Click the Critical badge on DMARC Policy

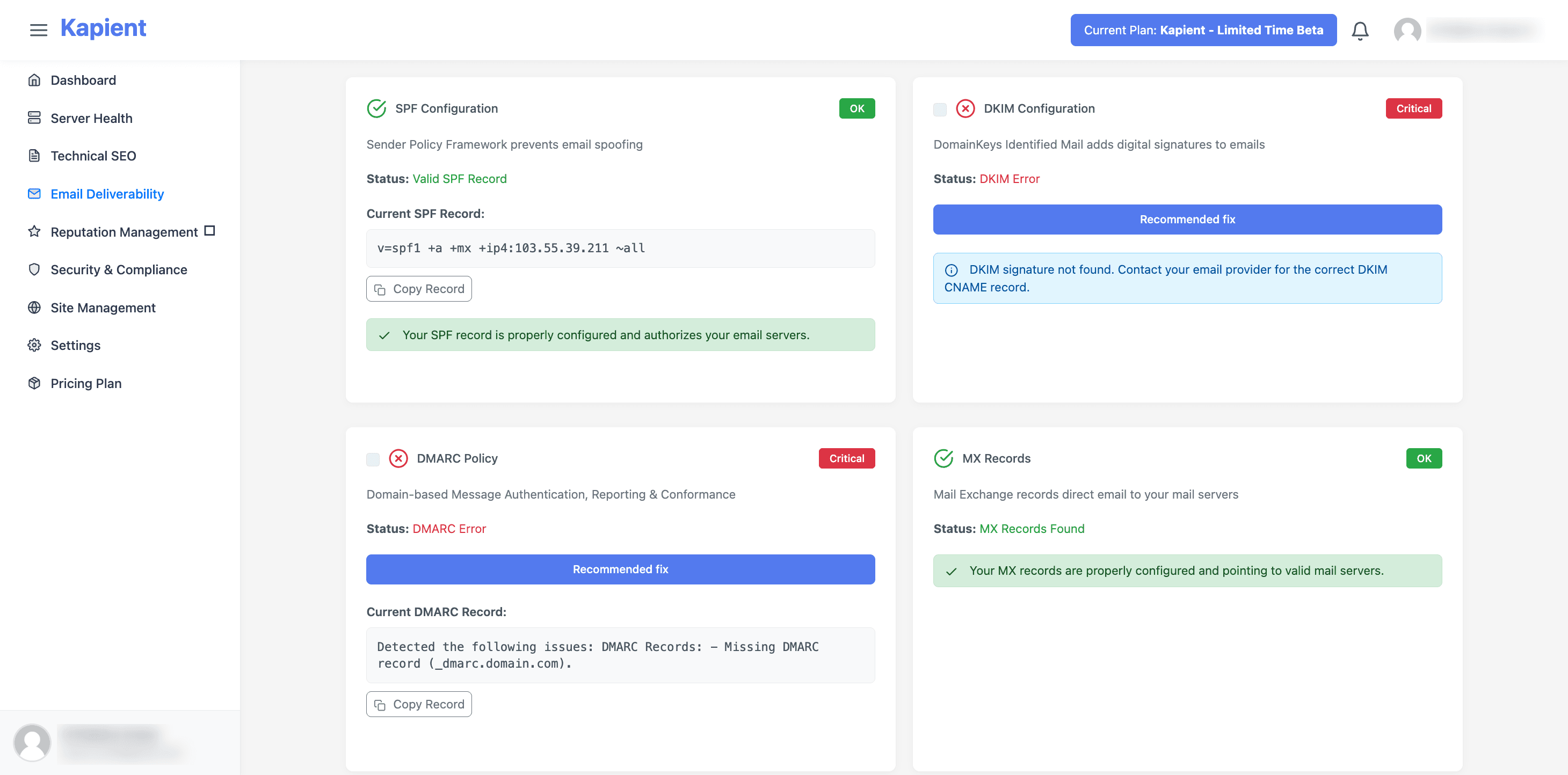(x=846, y=458)
